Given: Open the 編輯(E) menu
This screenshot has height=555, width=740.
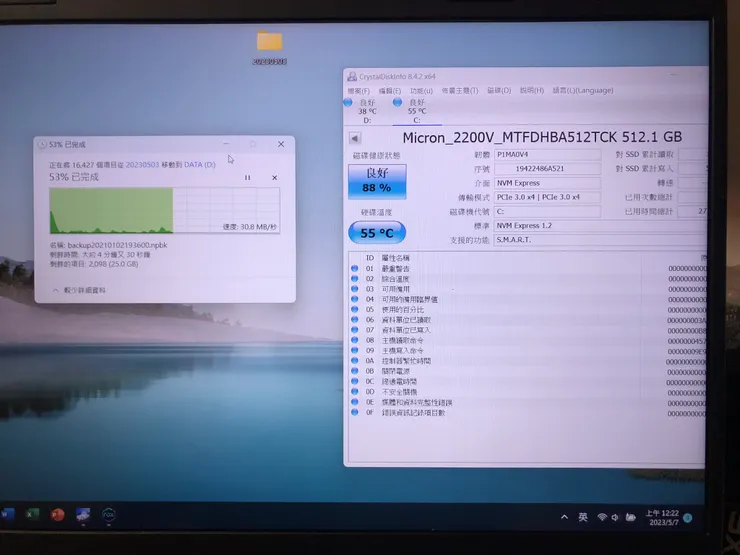Looking at the screenshot, I should 390,91.
